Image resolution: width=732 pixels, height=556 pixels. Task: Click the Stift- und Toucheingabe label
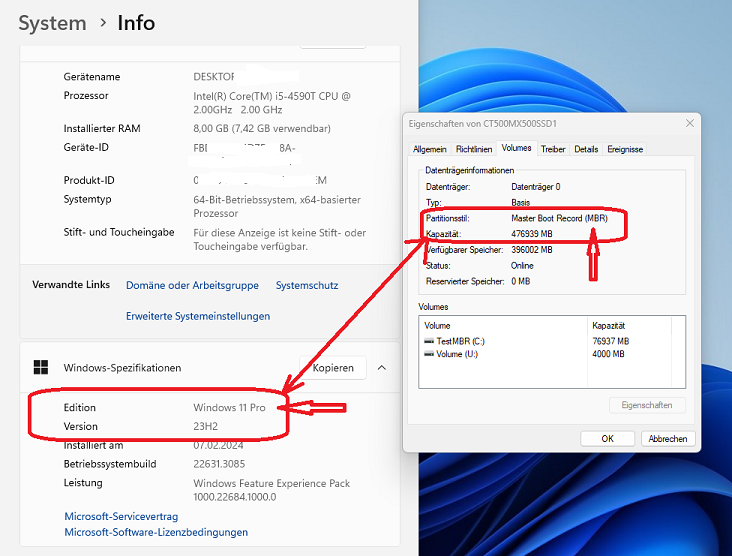tap(119, 232)
